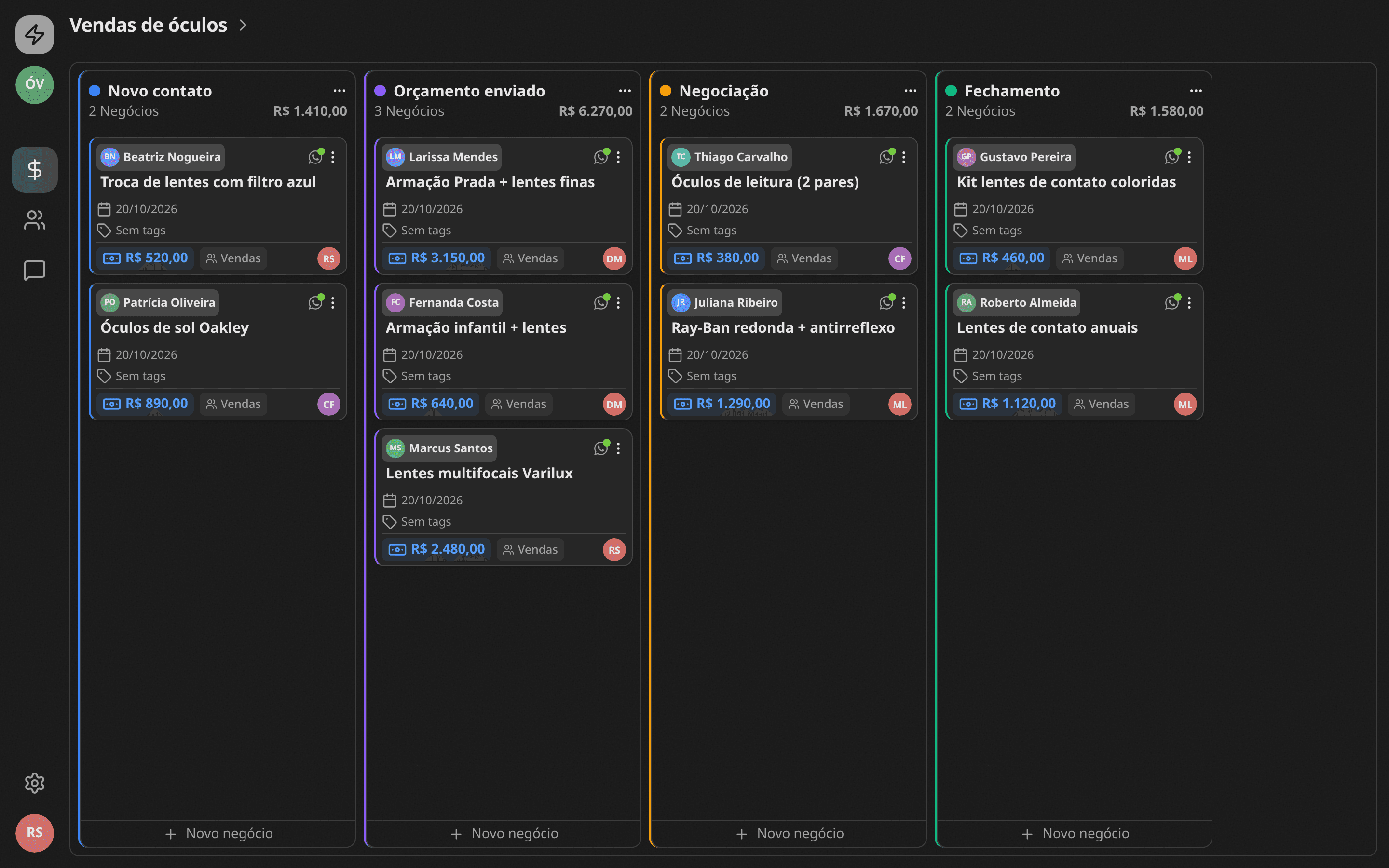Viewport: 1389px width, 868px height.
Task: Open Orçamento enviado column options menu
Action: (625, 91)
